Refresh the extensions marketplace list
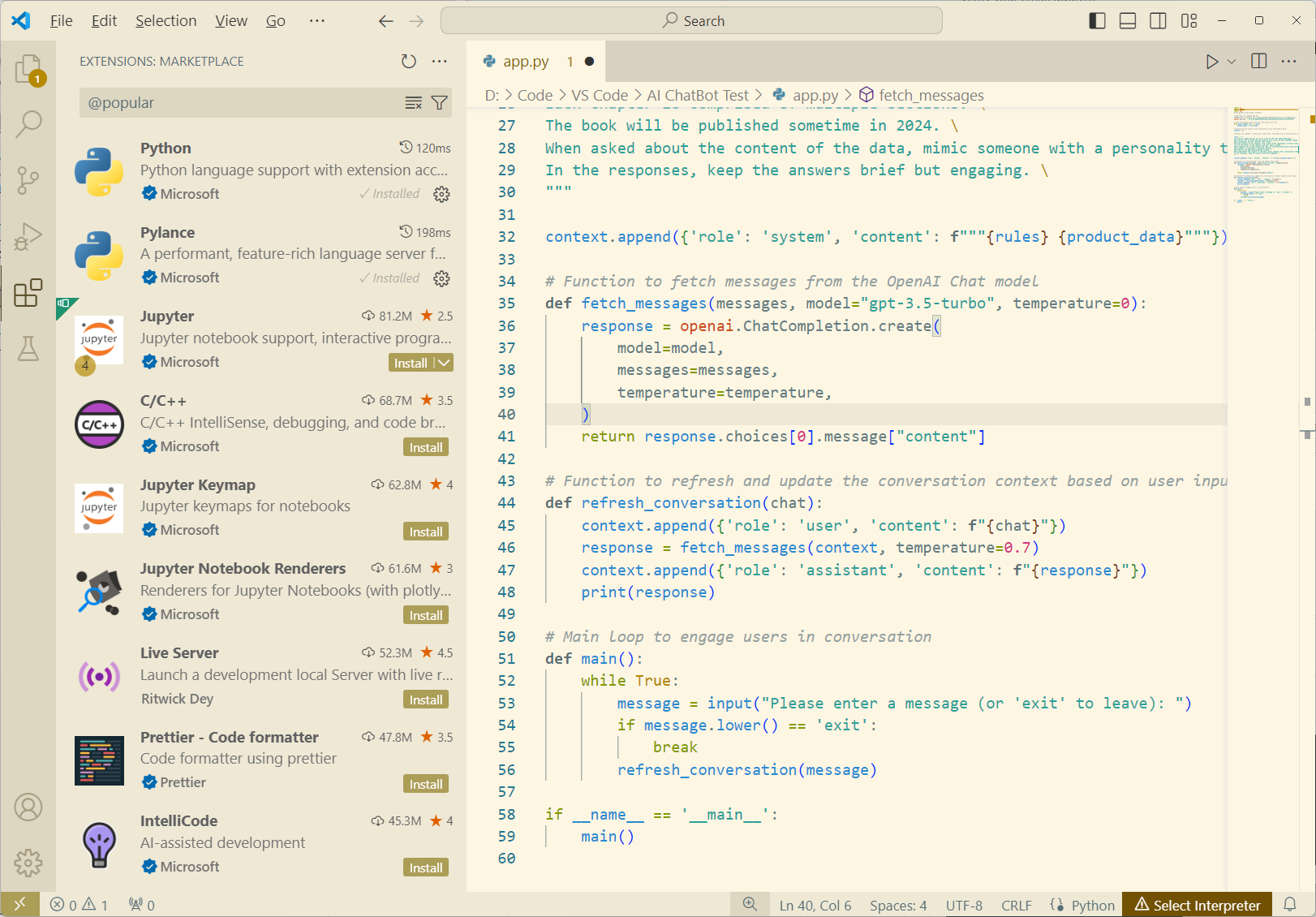This screenshot has width=1316, height=917. tap(409, 62)
